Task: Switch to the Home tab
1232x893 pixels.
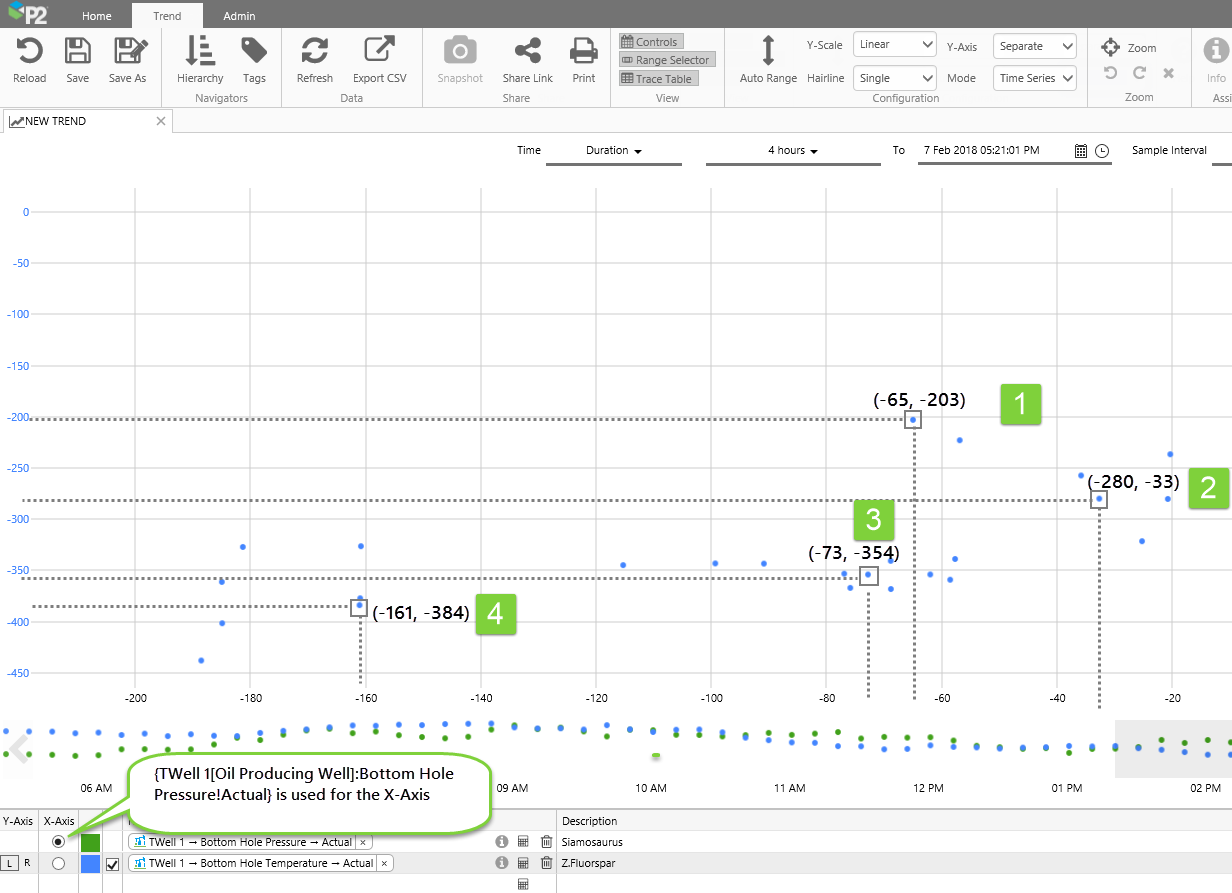Action: (97, 16)
